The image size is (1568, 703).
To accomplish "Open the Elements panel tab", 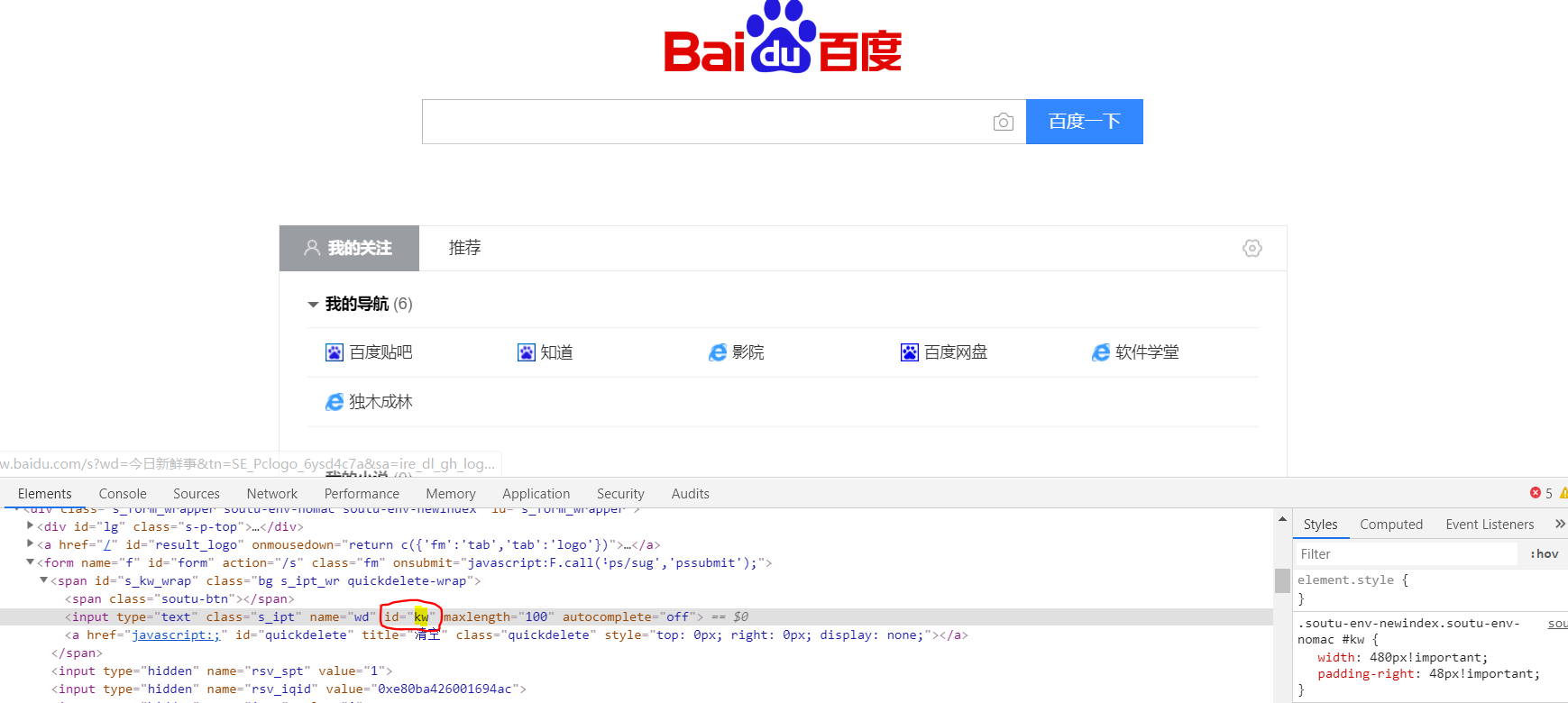I will coord(45,494).
